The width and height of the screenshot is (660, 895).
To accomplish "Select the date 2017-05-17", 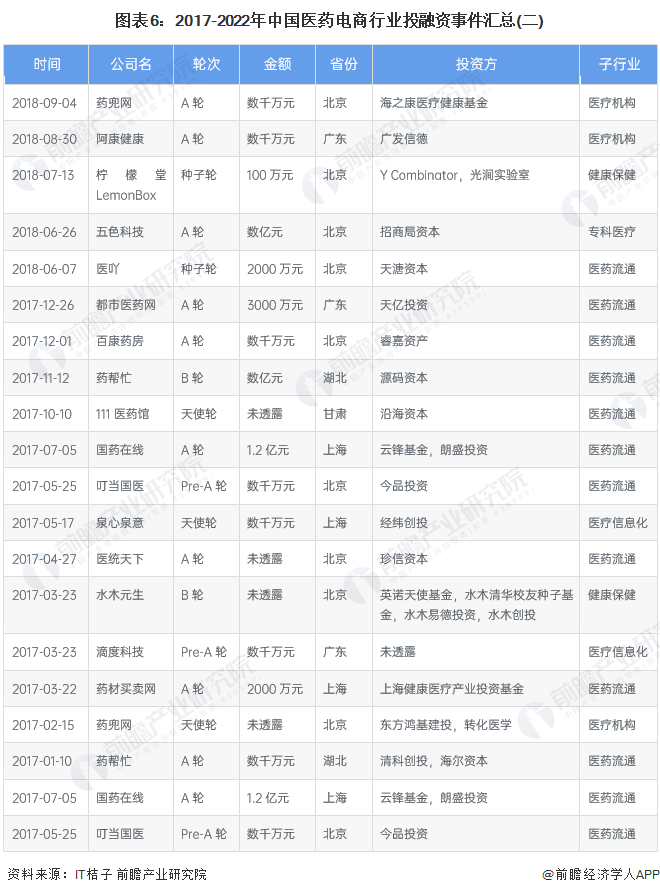I will click(x=43, y=523).
